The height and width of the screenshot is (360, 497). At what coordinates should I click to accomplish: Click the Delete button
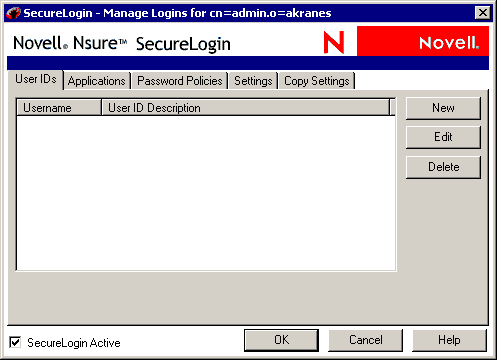click(443, 167)
